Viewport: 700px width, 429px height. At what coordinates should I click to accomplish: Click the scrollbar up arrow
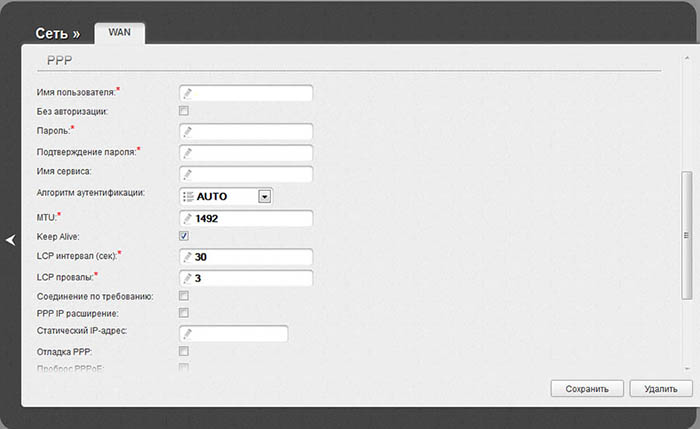click(687, 58)
